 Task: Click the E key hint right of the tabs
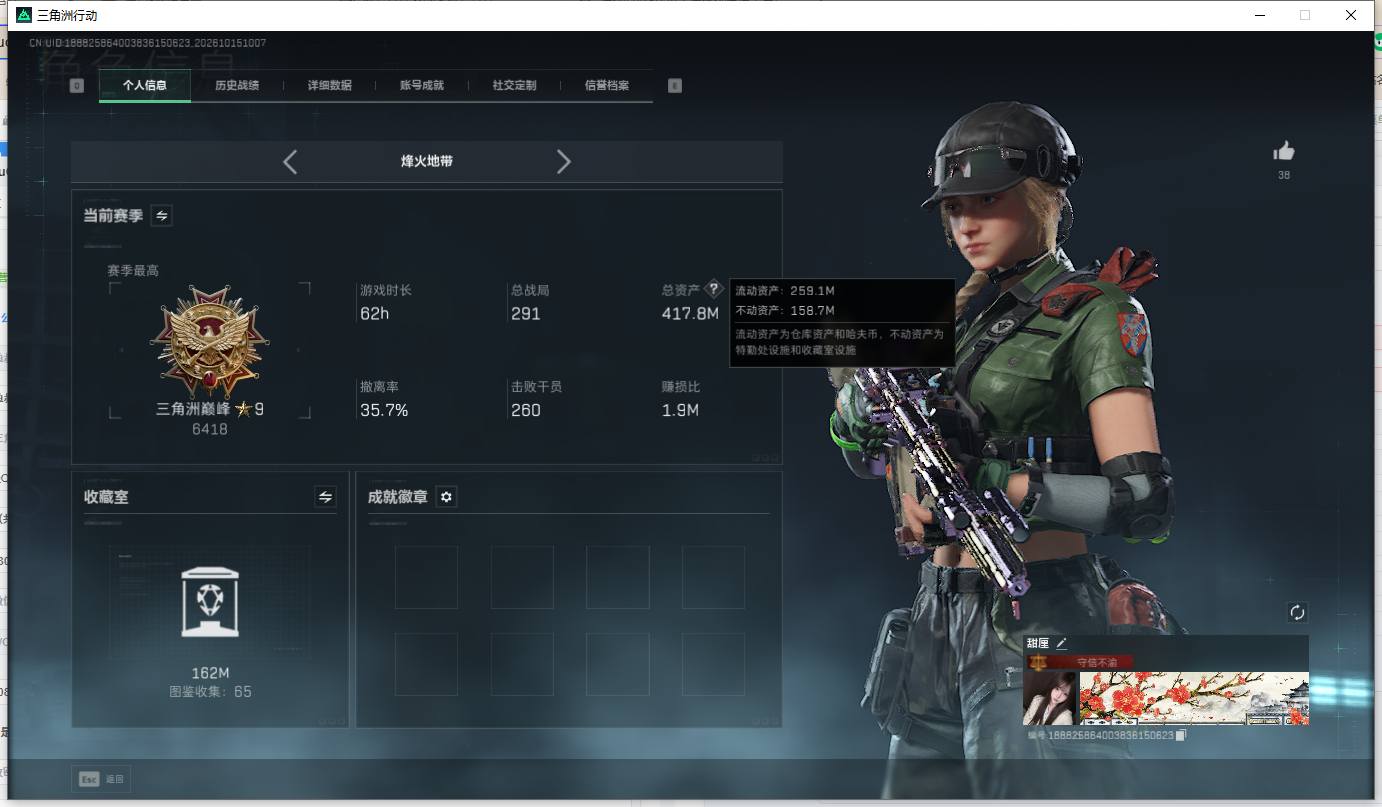[x=675, y=86]
